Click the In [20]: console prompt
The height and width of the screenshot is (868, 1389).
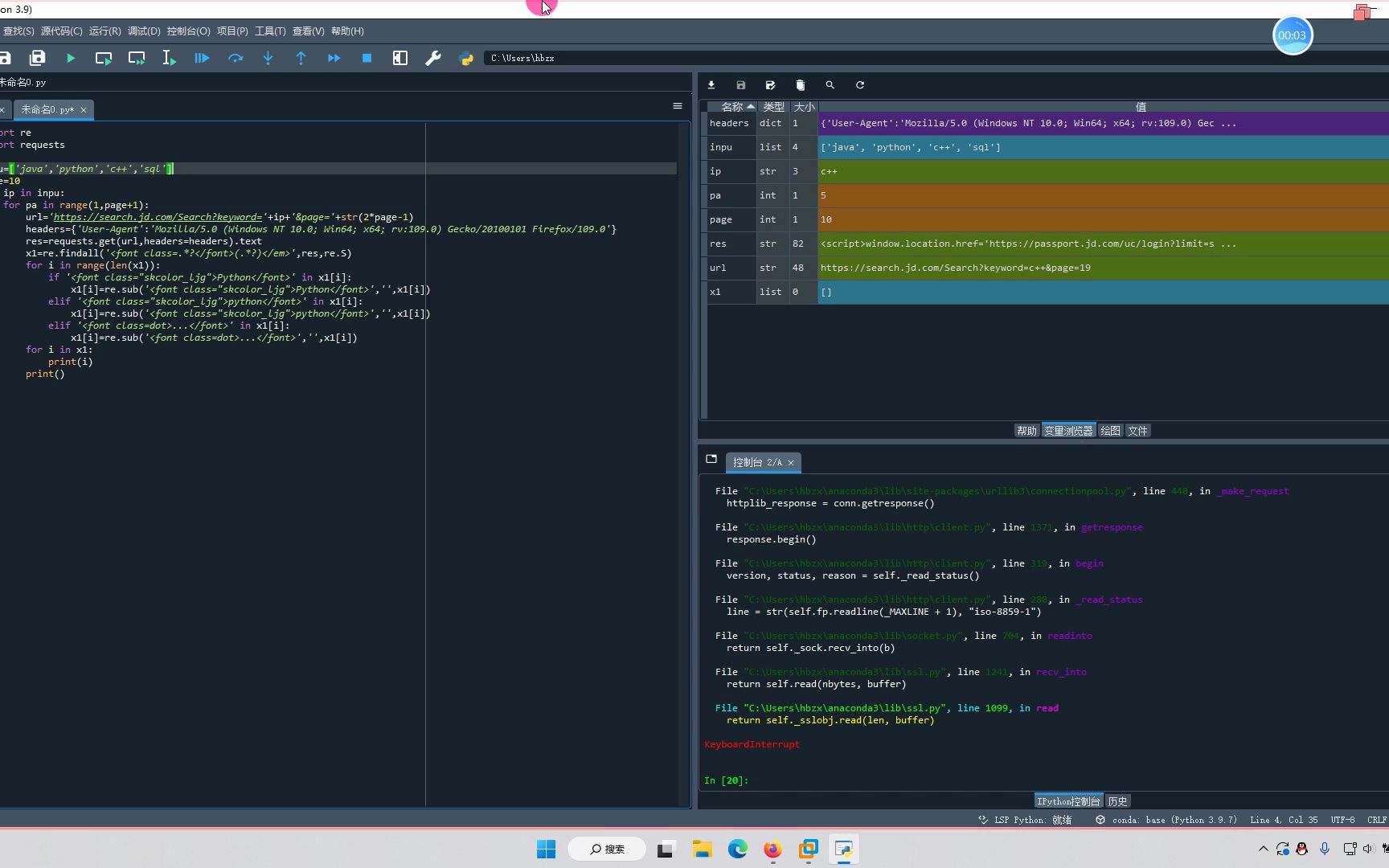point(727,780)
